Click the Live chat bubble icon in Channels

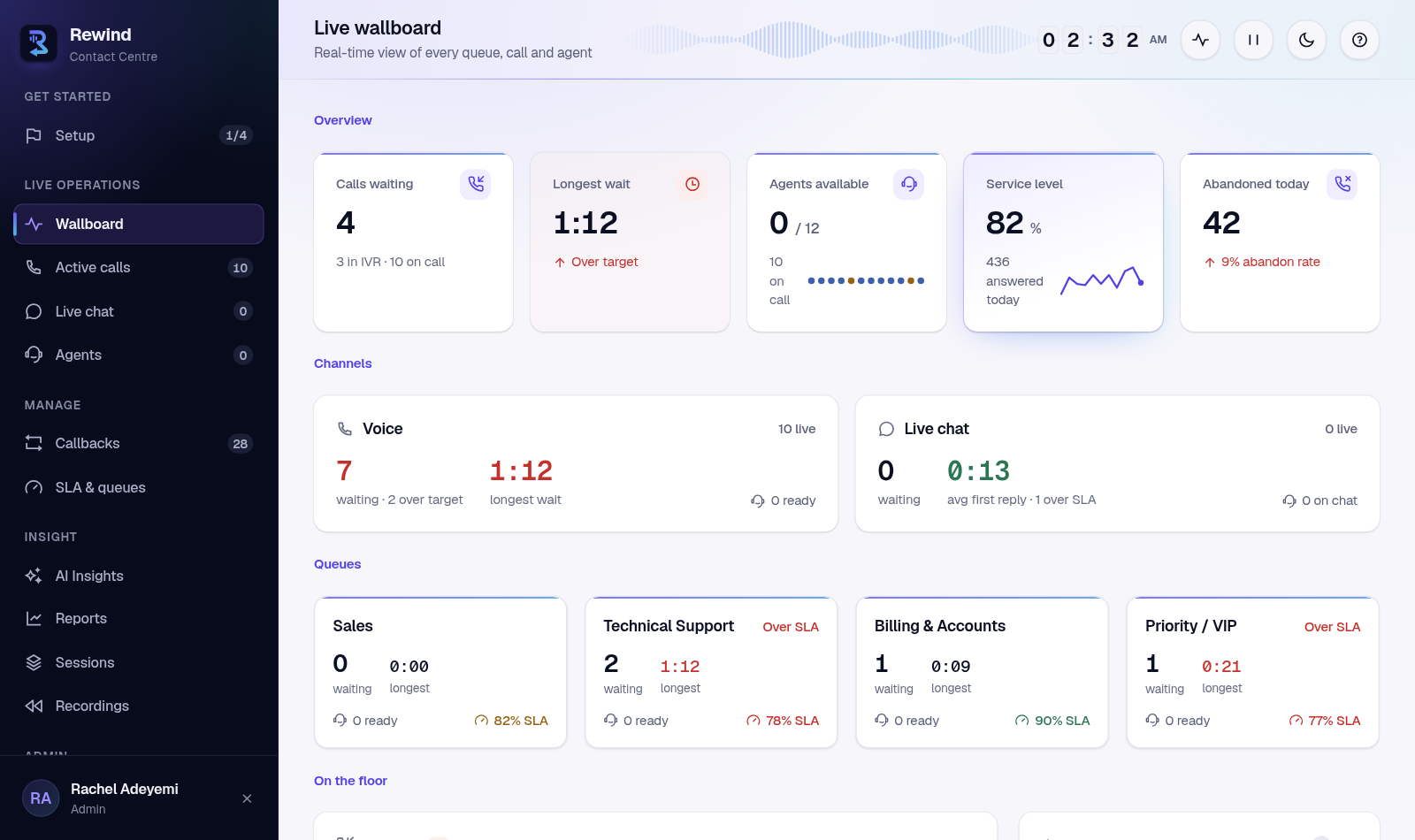pyautogui.click(x=886, y=429)
